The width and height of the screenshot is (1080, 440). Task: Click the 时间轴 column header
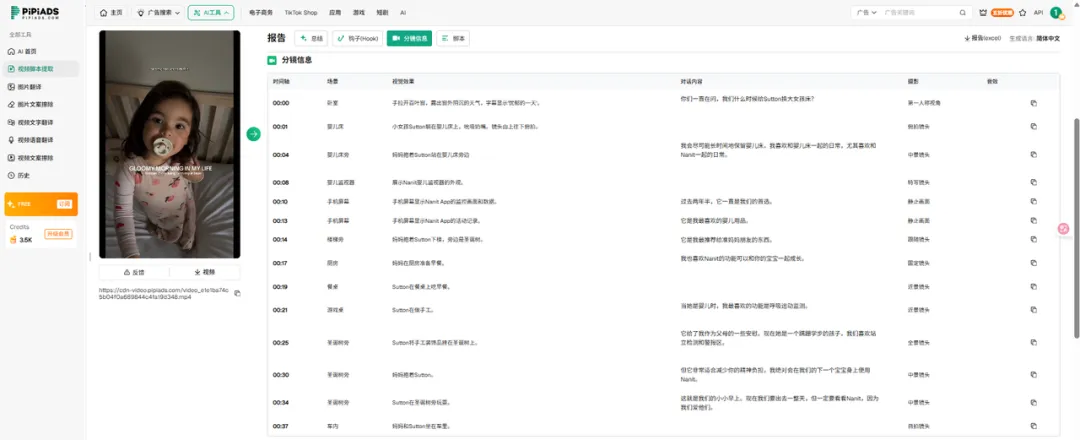point(281,81)
